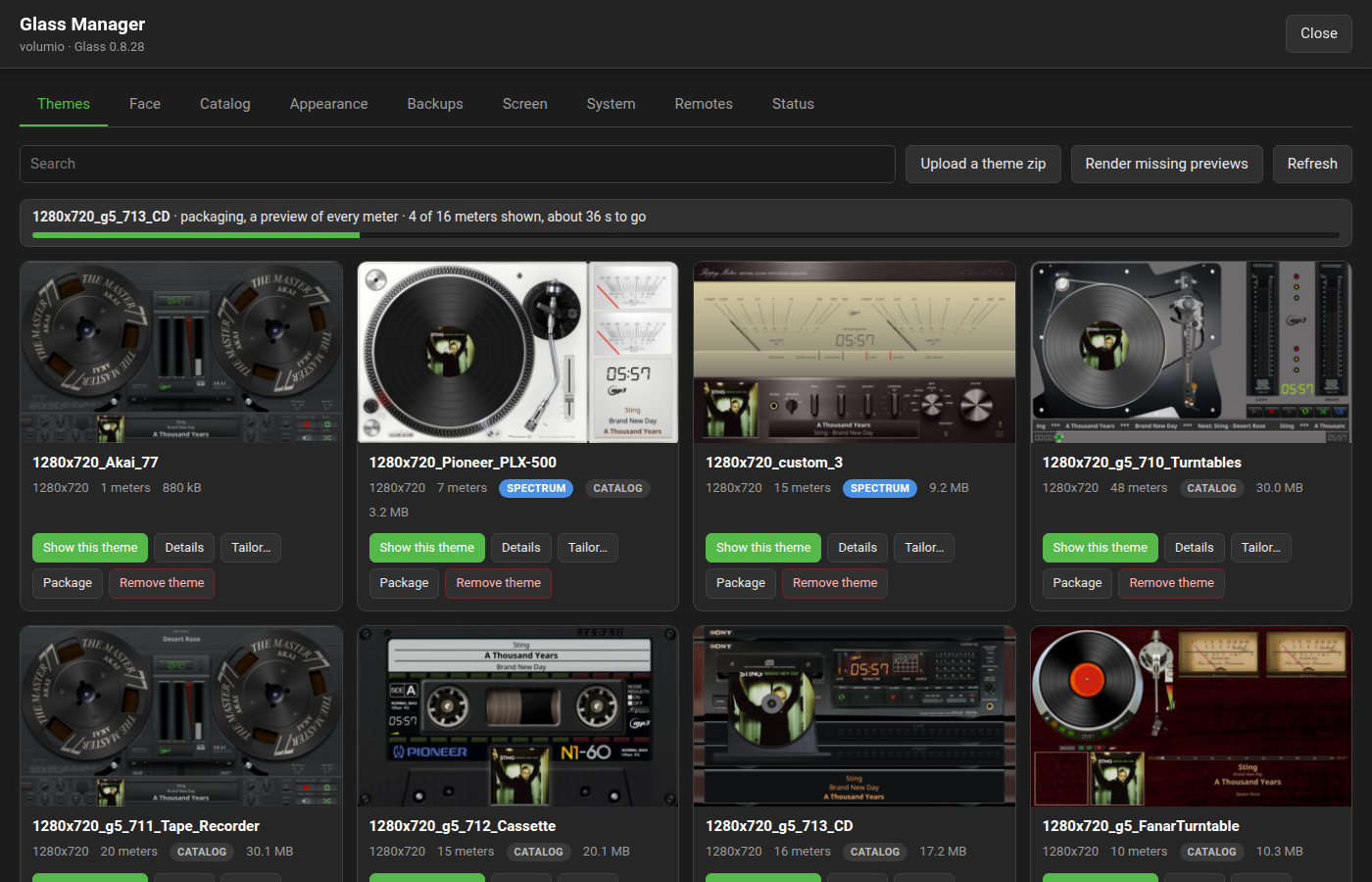Open Details for Pioneer_PLX-500
Image resolution: width=1372 pixels, height=882 pixels.
pos(521,548)
